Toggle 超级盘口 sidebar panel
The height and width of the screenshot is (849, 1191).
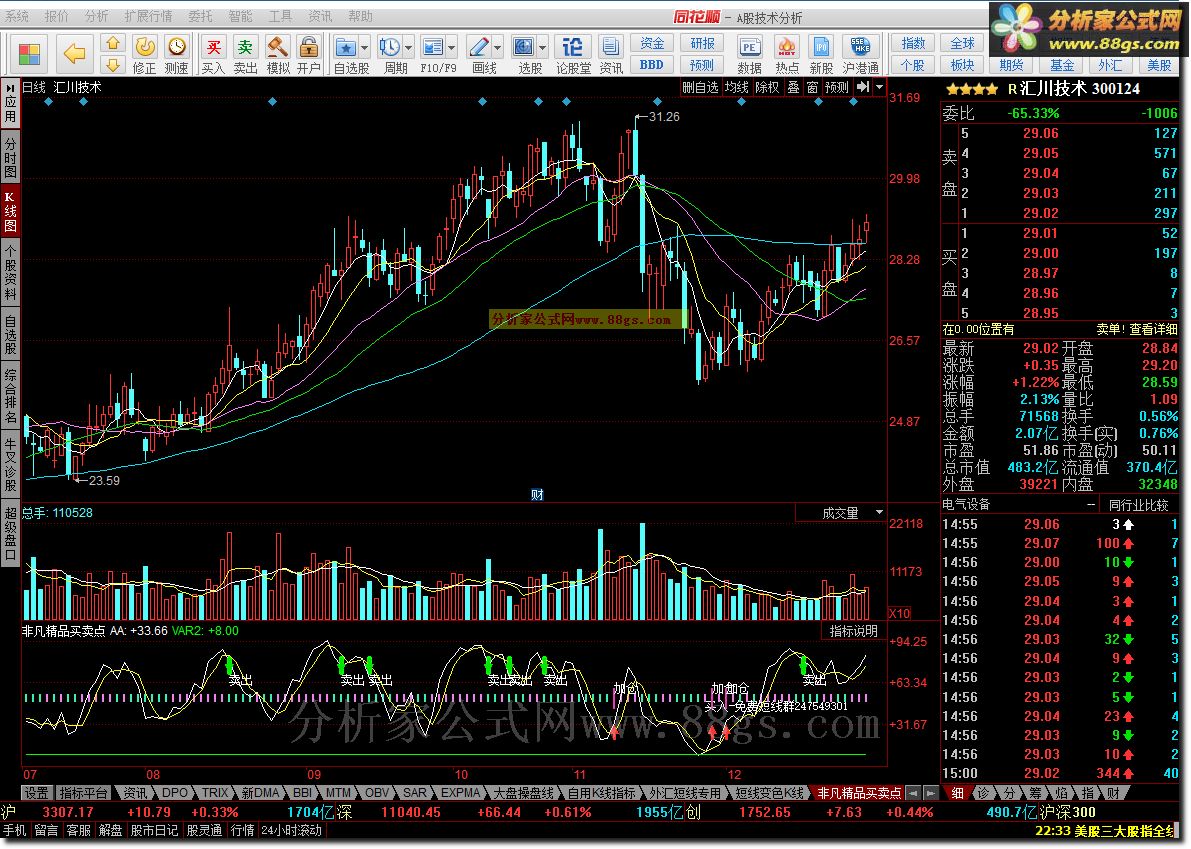click(10, 534)
